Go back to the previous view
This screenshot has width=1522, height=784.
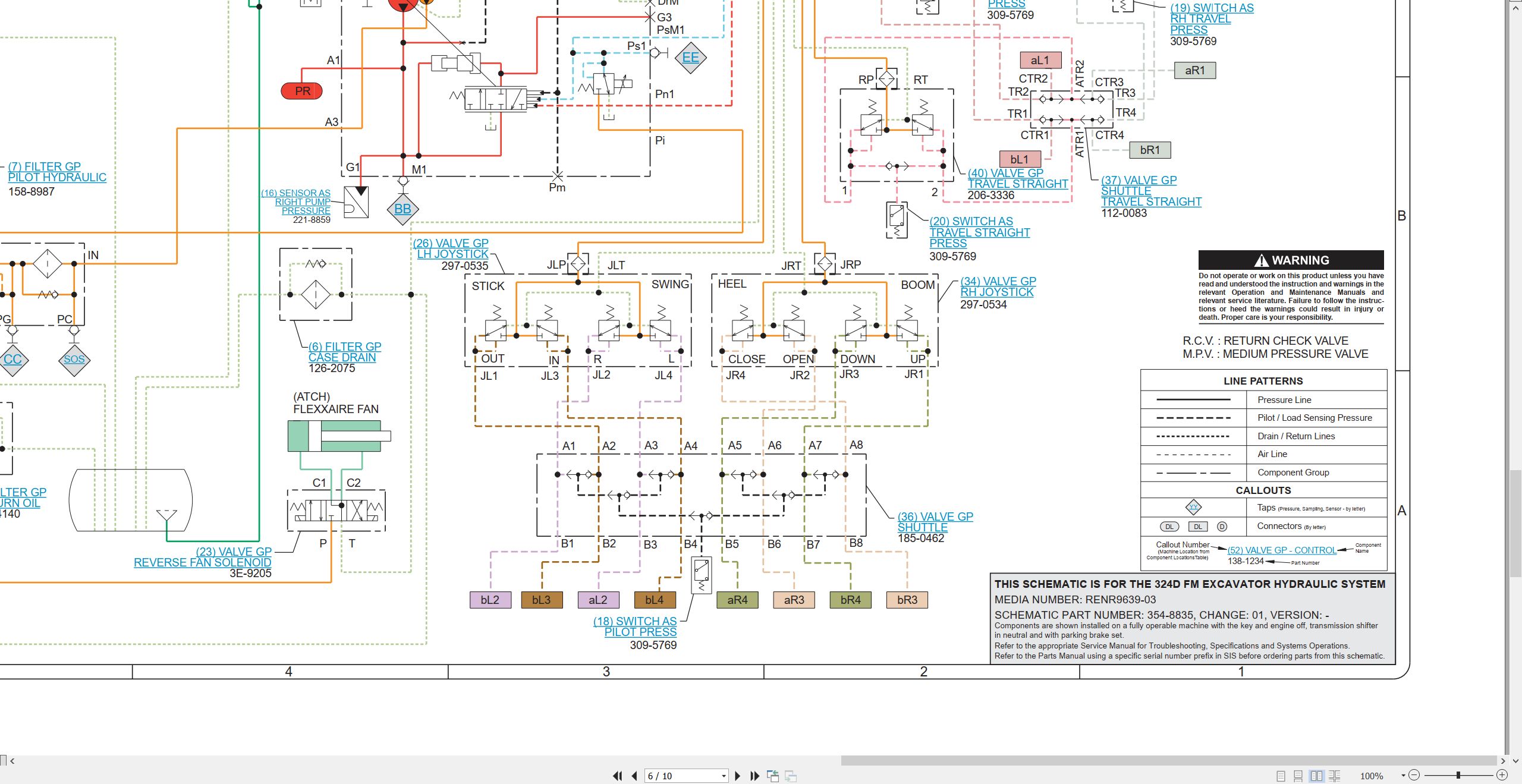tap(773, 776)
